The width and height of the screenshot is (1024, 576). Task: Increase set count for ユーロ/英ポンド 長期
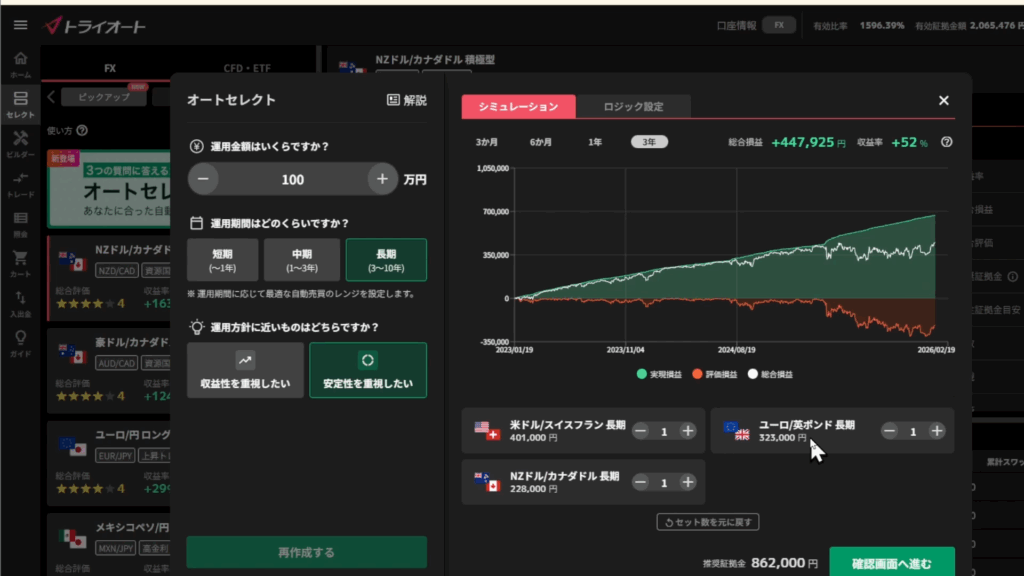[936, 431]
